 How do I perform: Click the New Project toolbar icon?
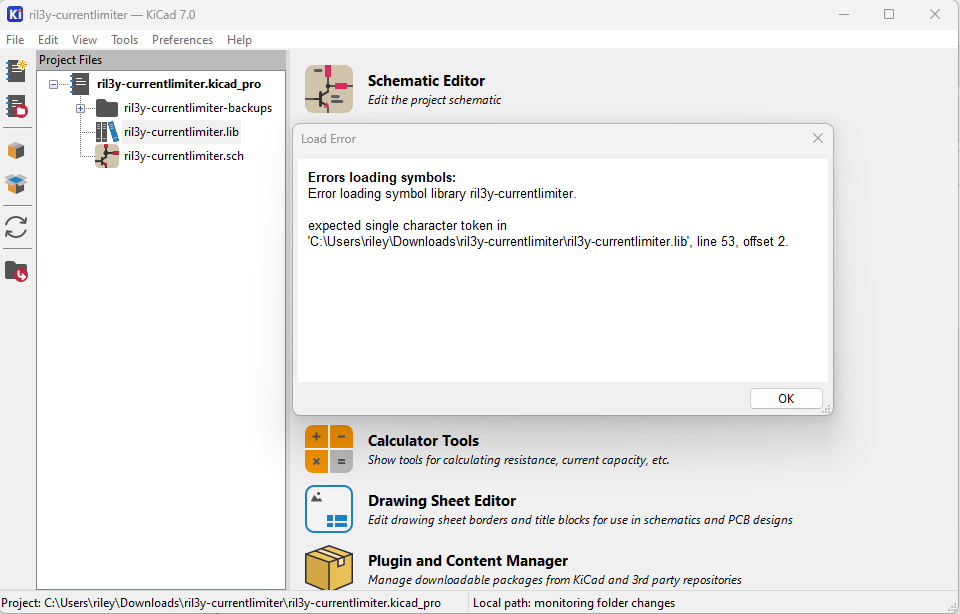click(17, 70)
